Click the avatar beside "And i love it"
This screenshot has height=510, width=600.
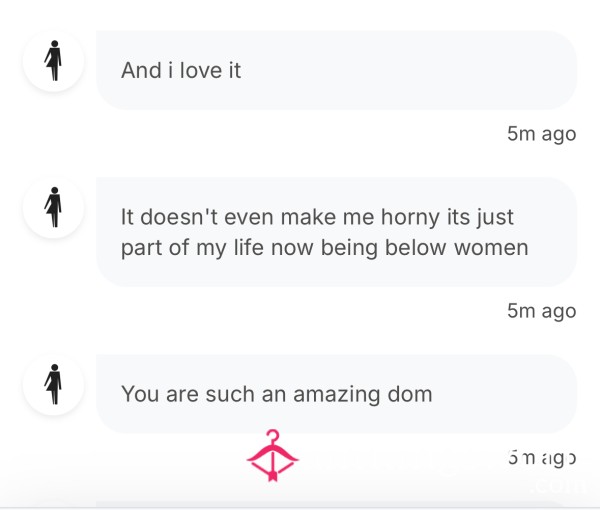(x=54, y=61)
